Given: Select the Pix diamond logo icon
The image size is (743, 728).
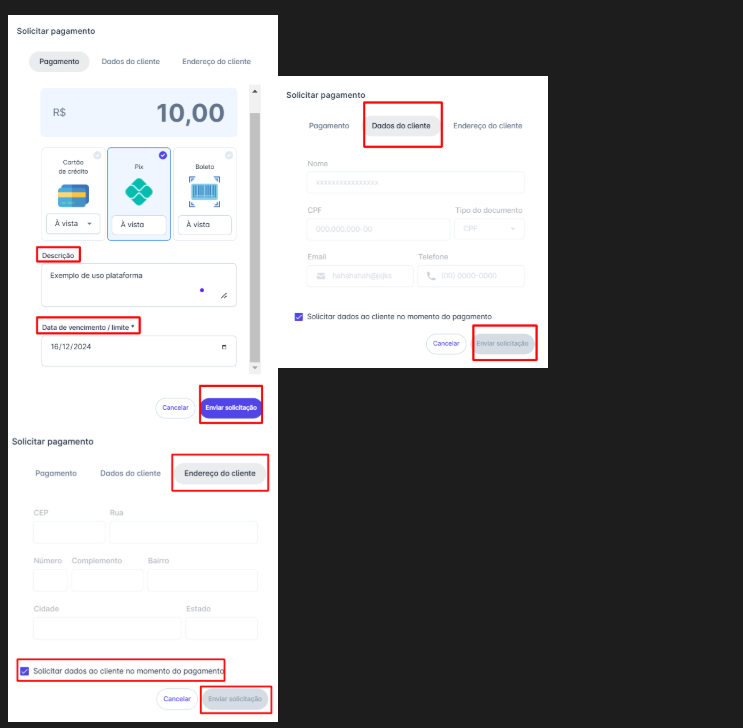Looking at the screenshot, I should [x=139, y=192].
